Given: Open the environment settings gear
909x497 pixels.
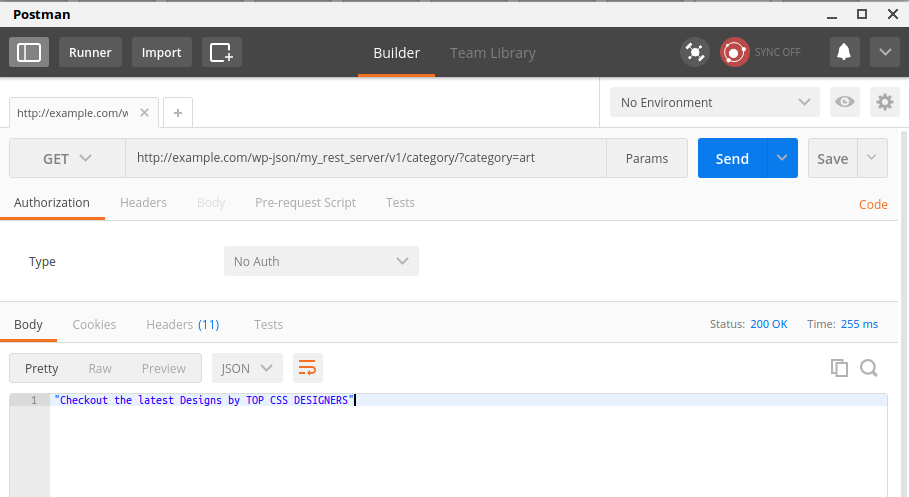Looking at the screenshot, I should pyautogui.click(x=883, y=102).
